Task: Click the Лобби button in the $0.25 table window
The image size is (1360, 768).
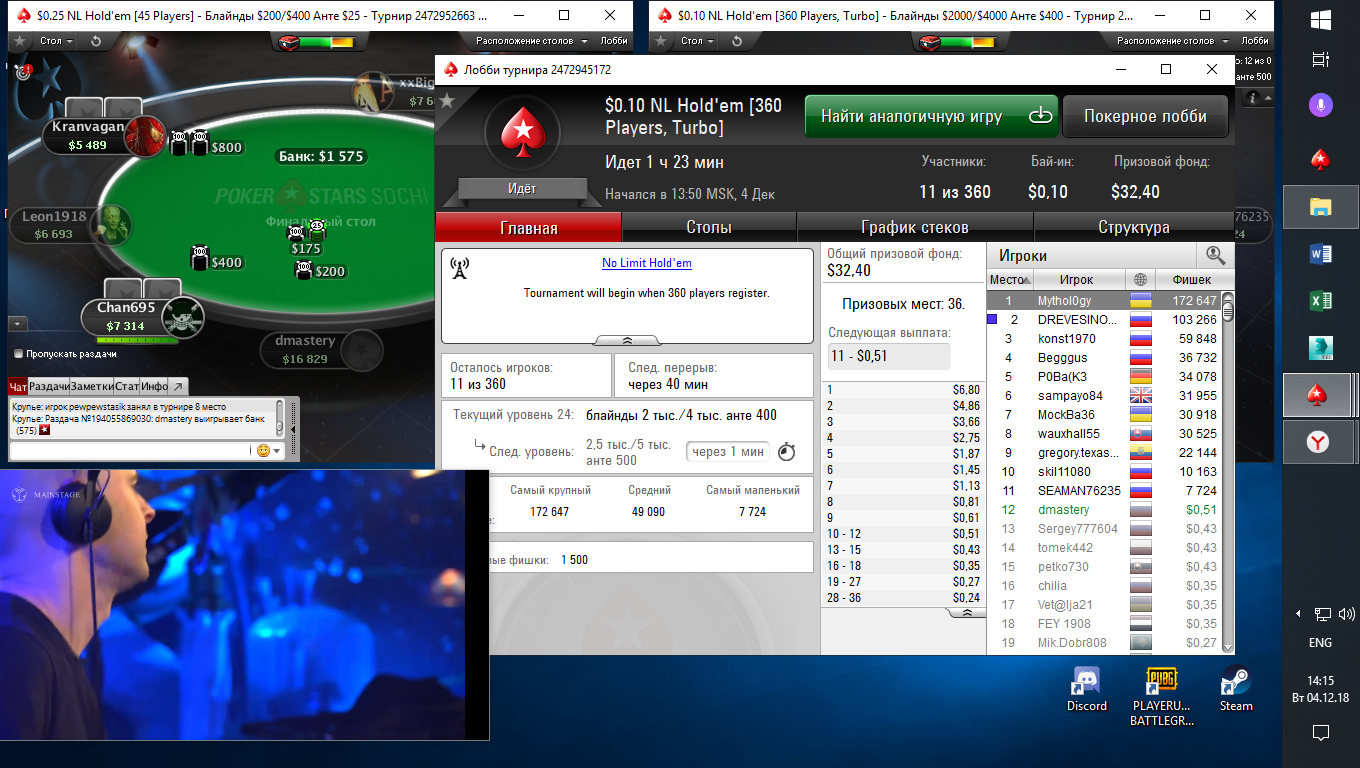Action: pyautogui.click(x=613, y=41)
